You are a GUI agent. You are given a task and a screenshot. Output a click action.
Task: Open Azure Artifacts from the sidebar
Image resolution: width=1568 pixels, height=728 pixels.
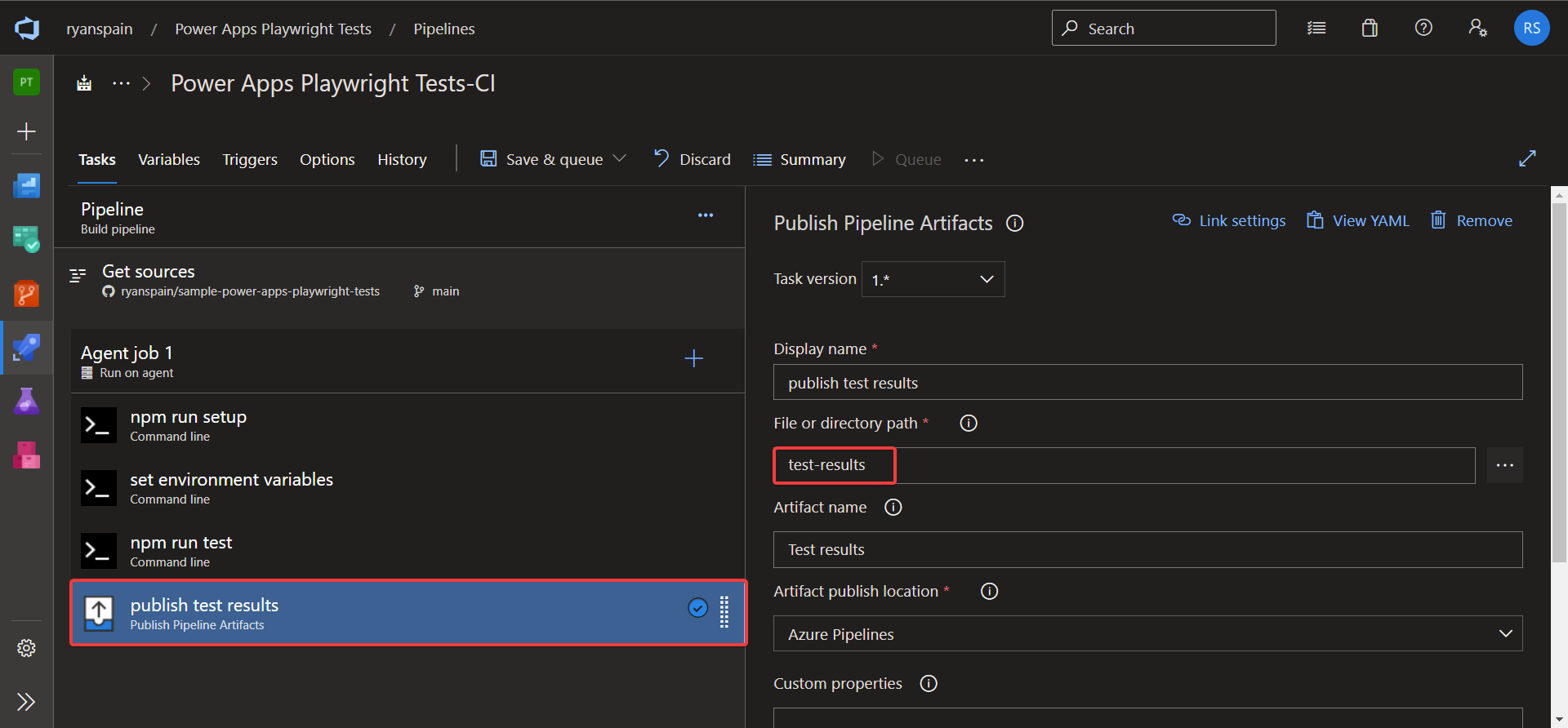coord(27,455)
